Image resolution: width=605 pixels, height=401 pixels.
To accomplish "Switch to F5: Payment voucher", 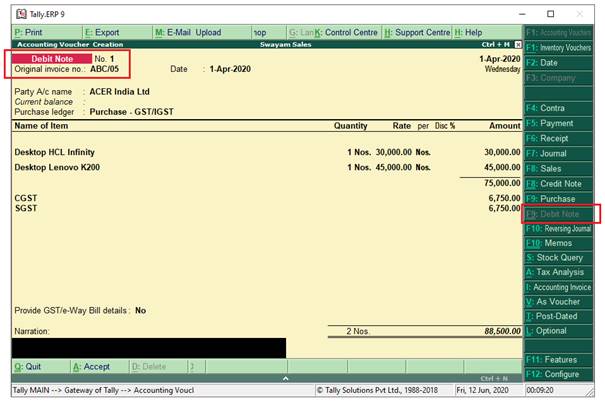I will point(559,123).
